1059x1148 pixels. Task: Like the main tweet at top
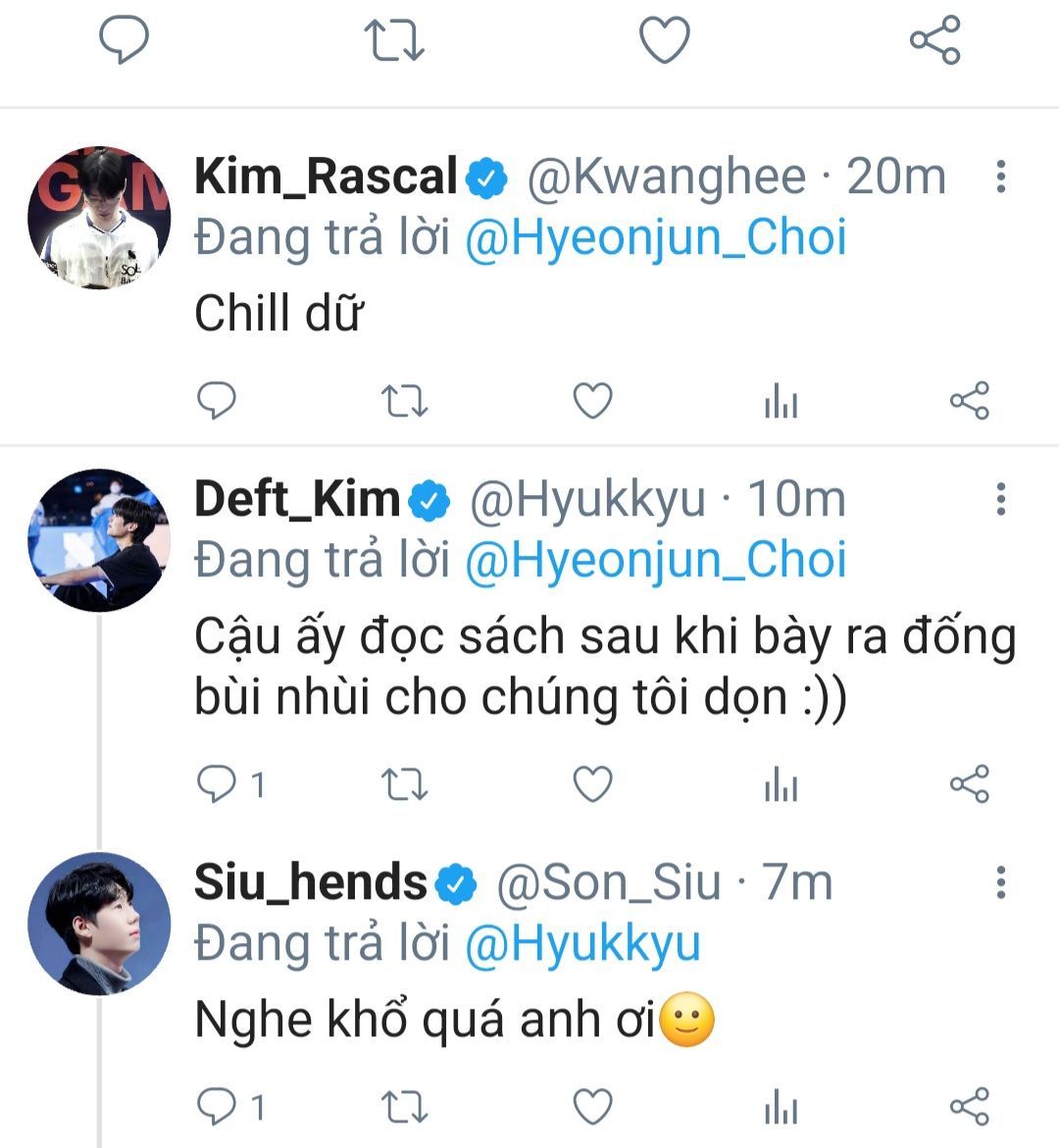point(665,41)
